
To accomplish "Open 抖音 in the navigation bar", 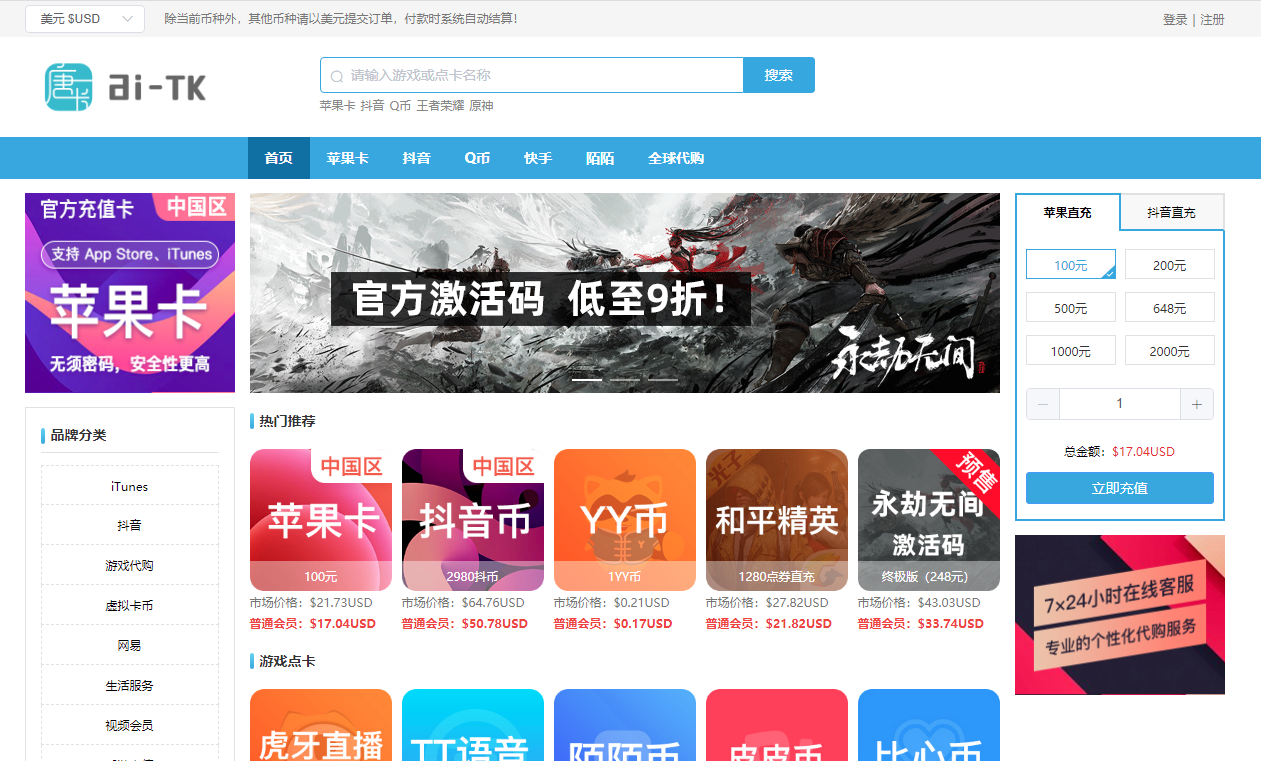I will [416, 158].
